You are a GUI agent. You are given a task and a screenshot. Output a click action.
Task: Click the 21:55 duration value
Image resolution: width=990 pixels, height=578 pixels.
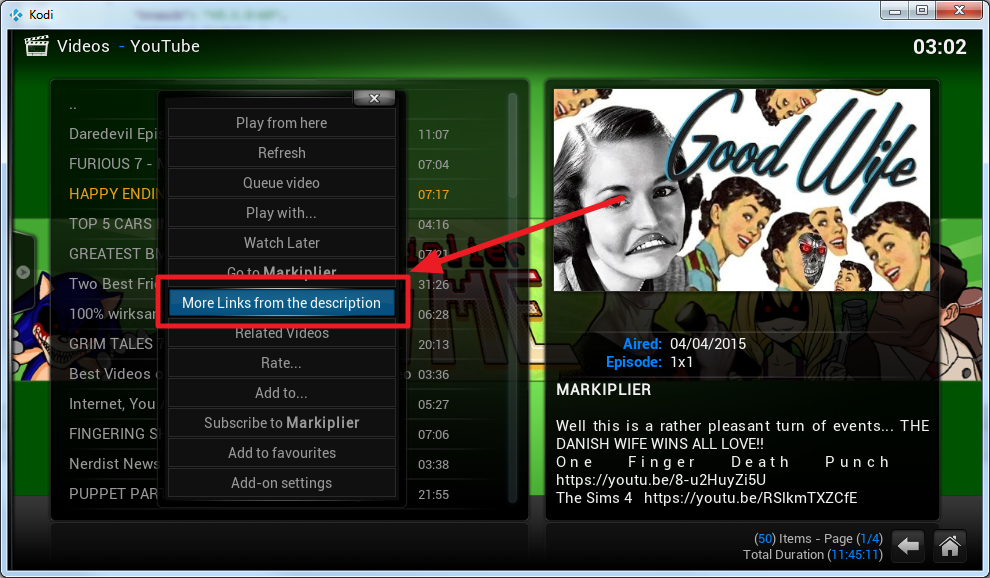[x=433, y=495]
